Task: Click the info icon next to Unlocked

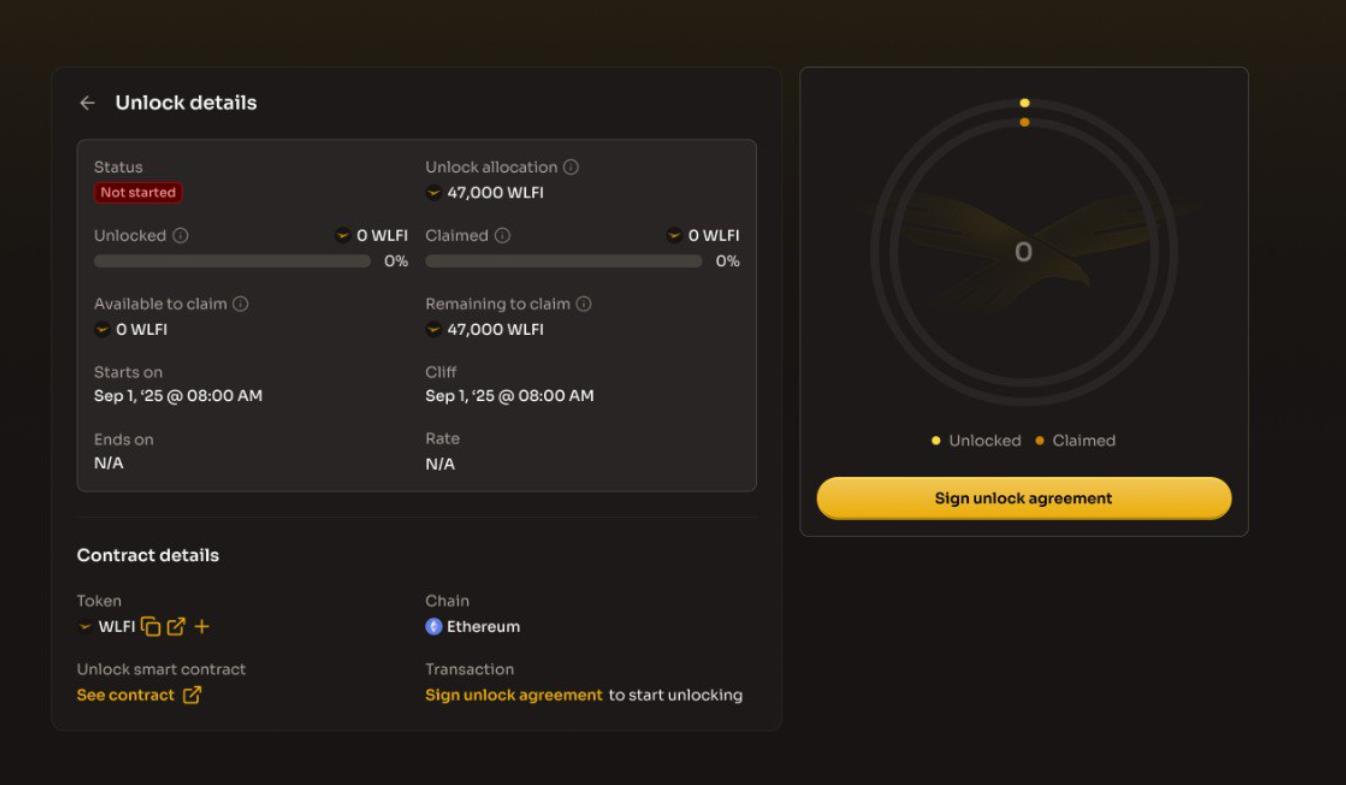Action: tap(180, 236)
